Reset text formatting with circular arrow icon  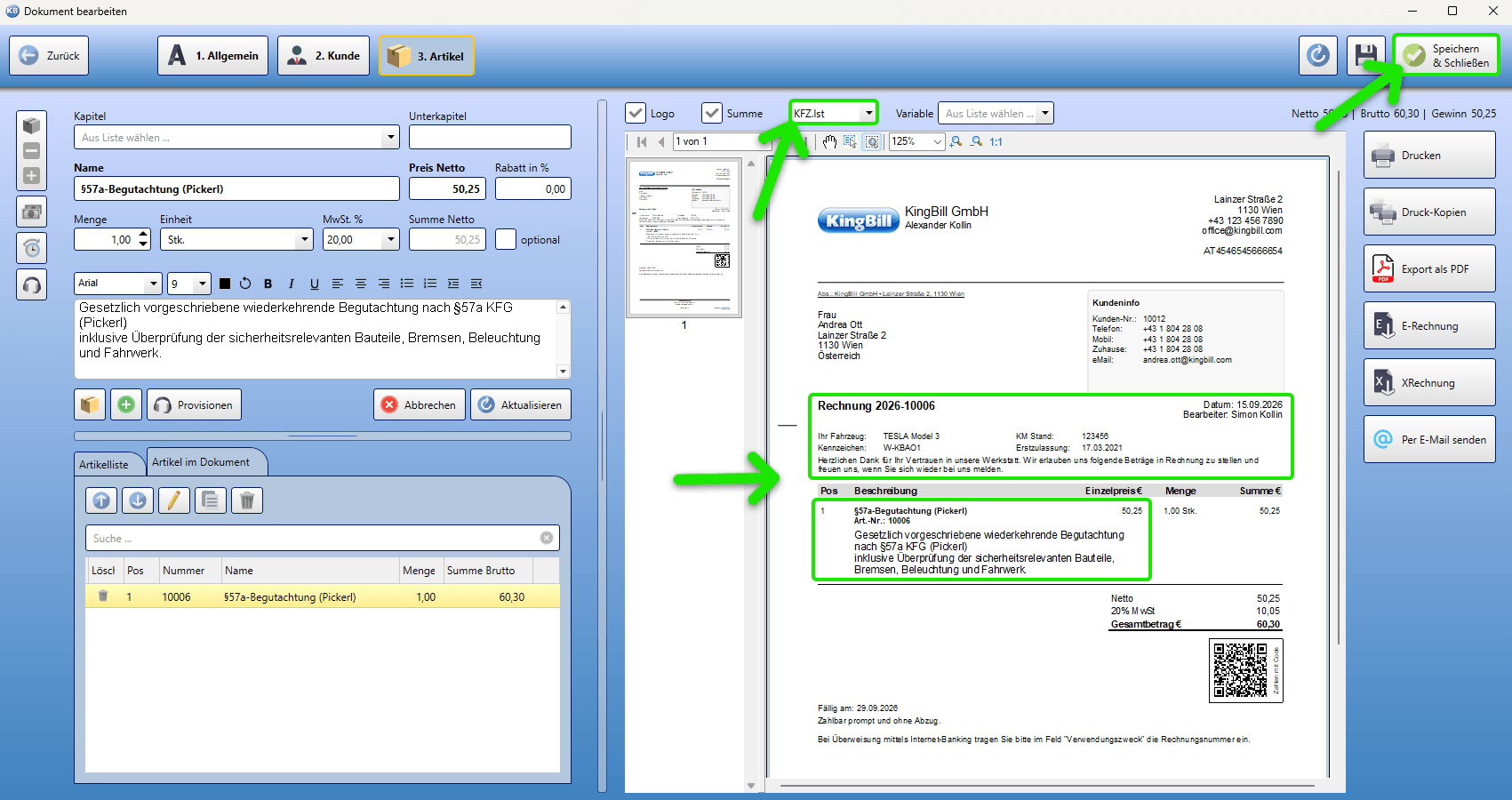coord(245,284)
